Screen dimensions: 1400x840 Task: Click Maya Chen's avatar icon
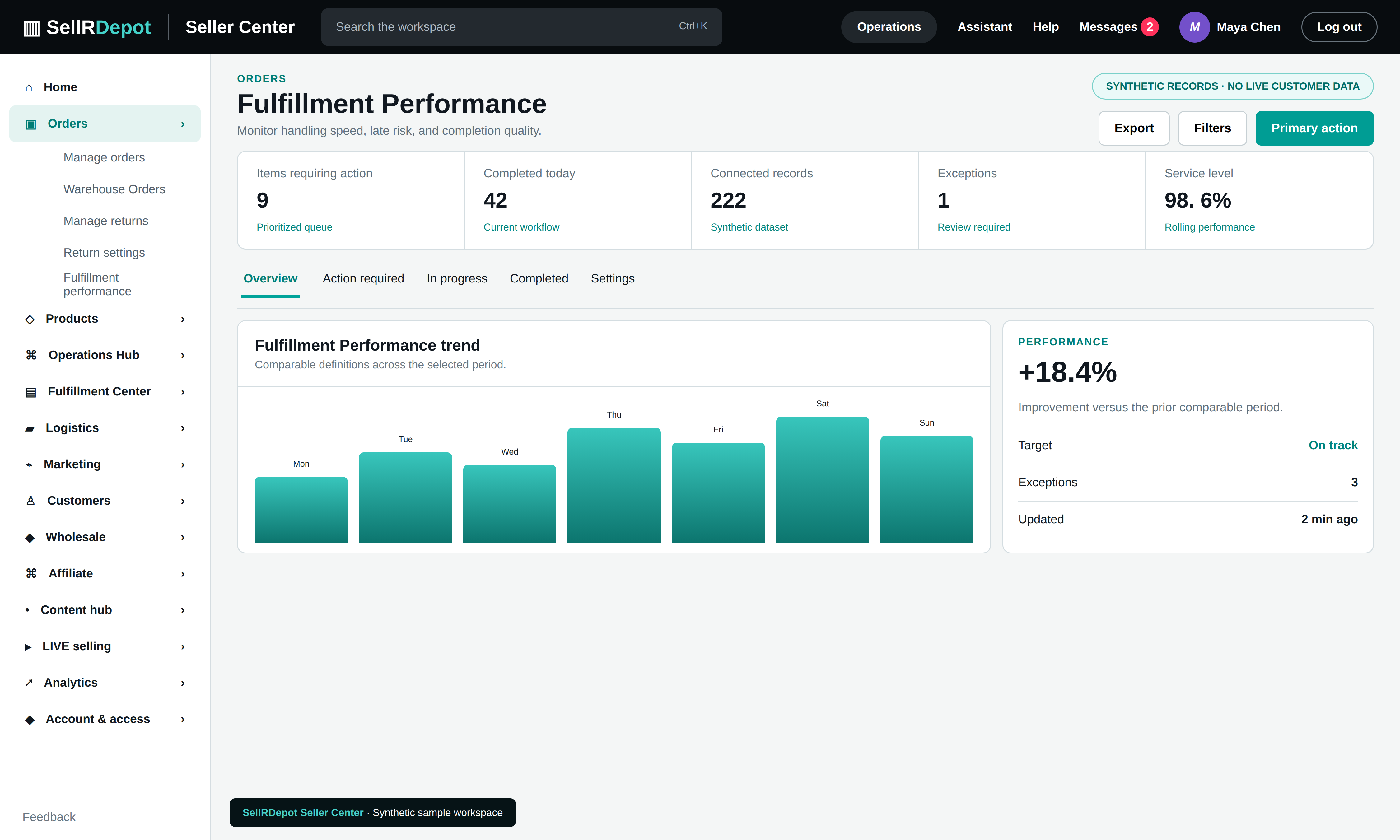(x=1195, y=27)
